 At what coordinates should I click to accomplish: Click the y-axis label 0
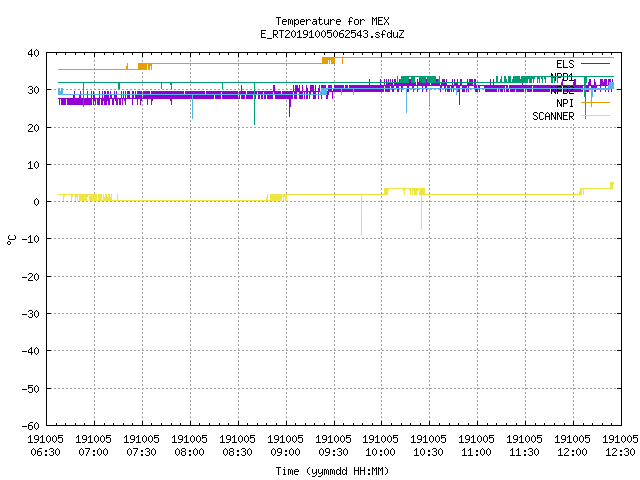click(36, 202)
